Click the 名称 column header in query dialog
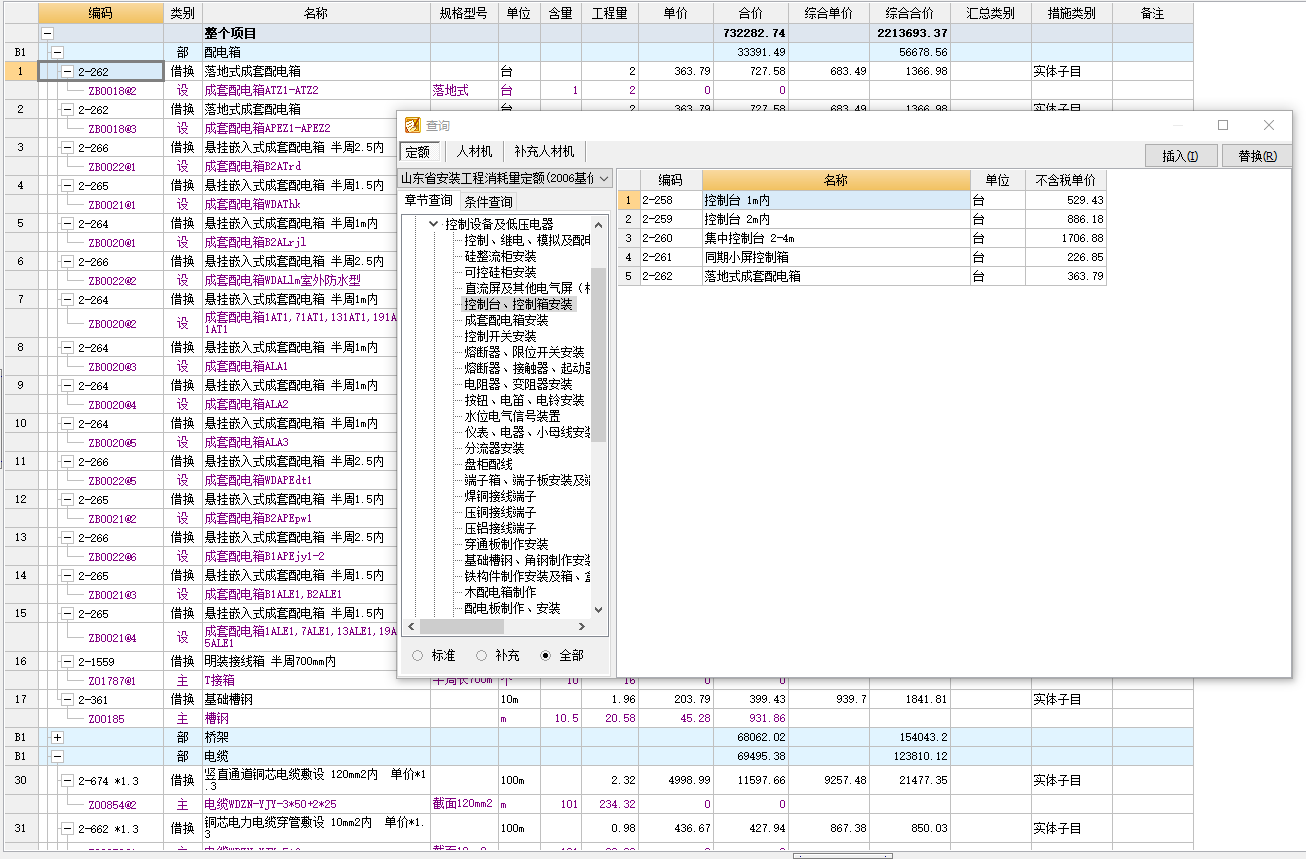 pos(836,180)
